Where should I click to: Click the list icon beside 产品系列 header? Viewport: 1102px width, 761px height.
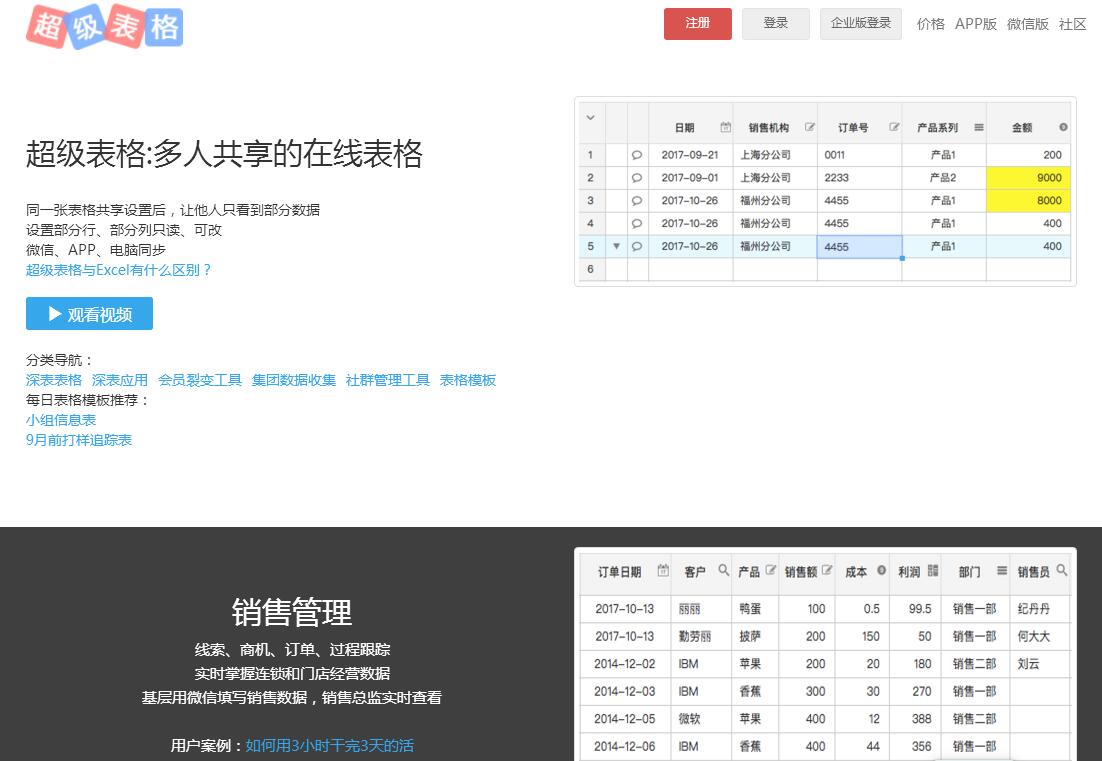pyautogui.click(x=978, y=127)
